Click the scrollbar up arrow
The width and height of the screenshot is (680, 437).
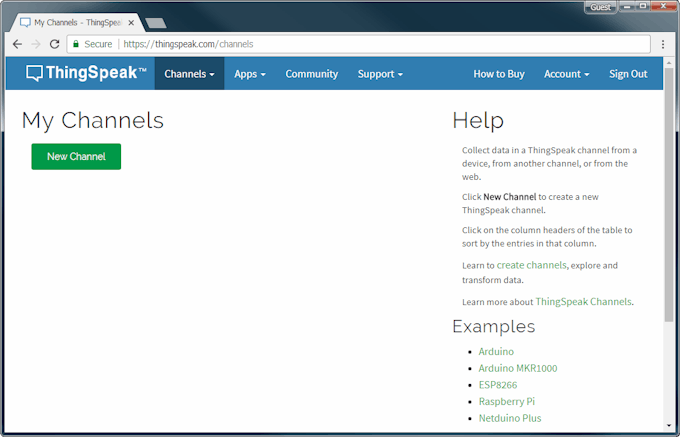coord(668,62)
